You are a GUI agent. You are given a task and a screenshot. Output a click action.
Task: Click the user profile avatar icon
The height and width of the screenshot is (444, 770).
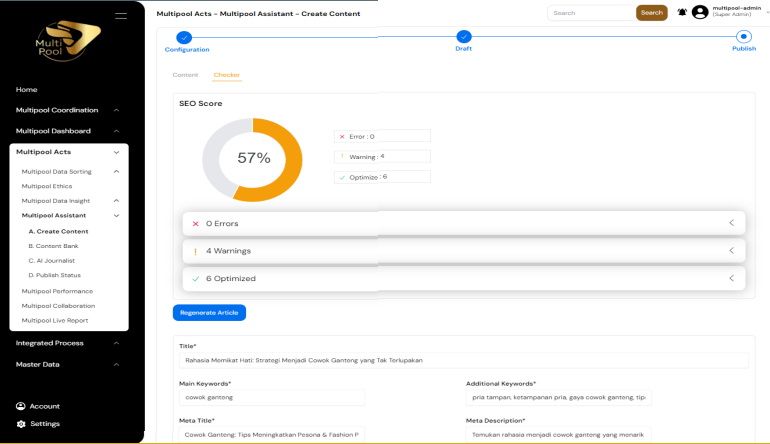tap(700, 12)
